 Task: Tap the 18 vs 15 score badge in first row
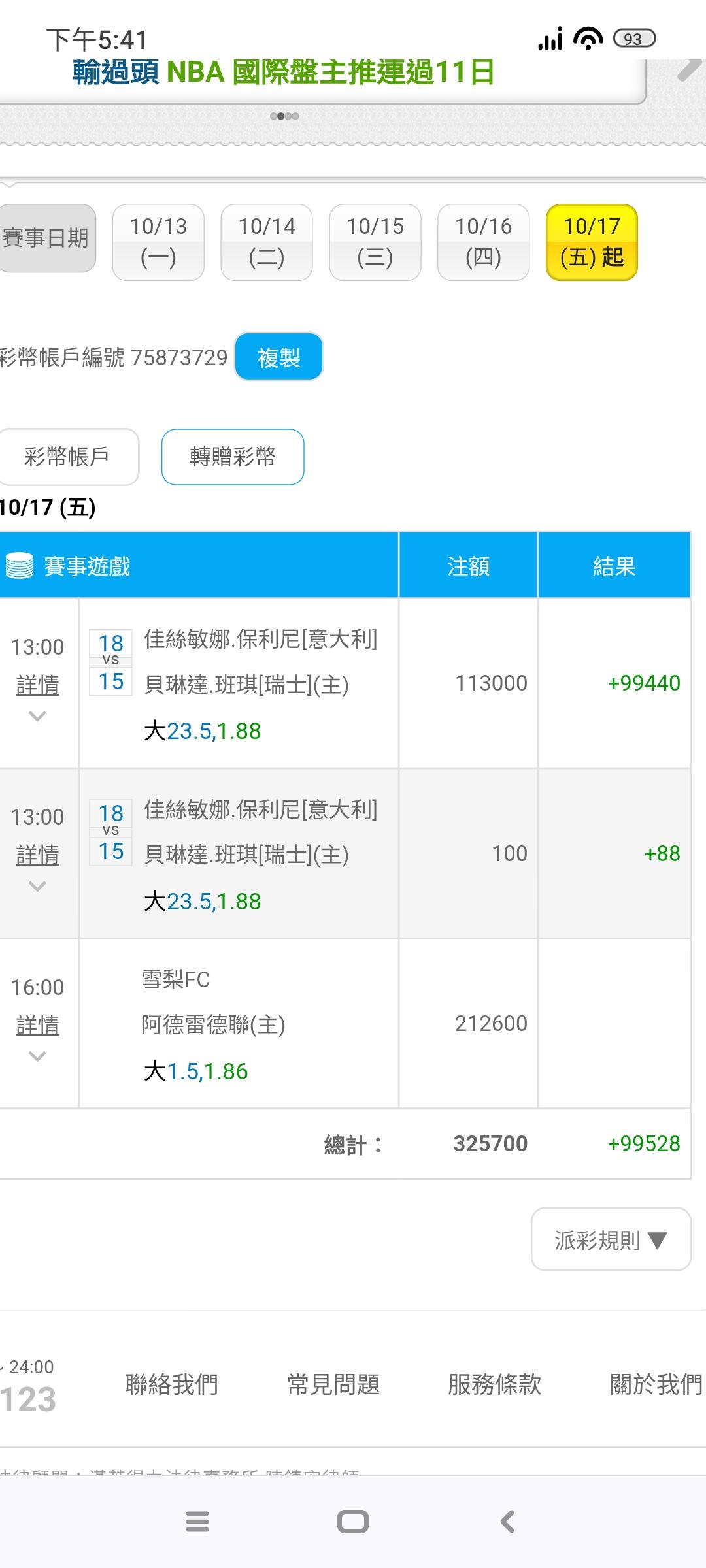pos(110,662)
